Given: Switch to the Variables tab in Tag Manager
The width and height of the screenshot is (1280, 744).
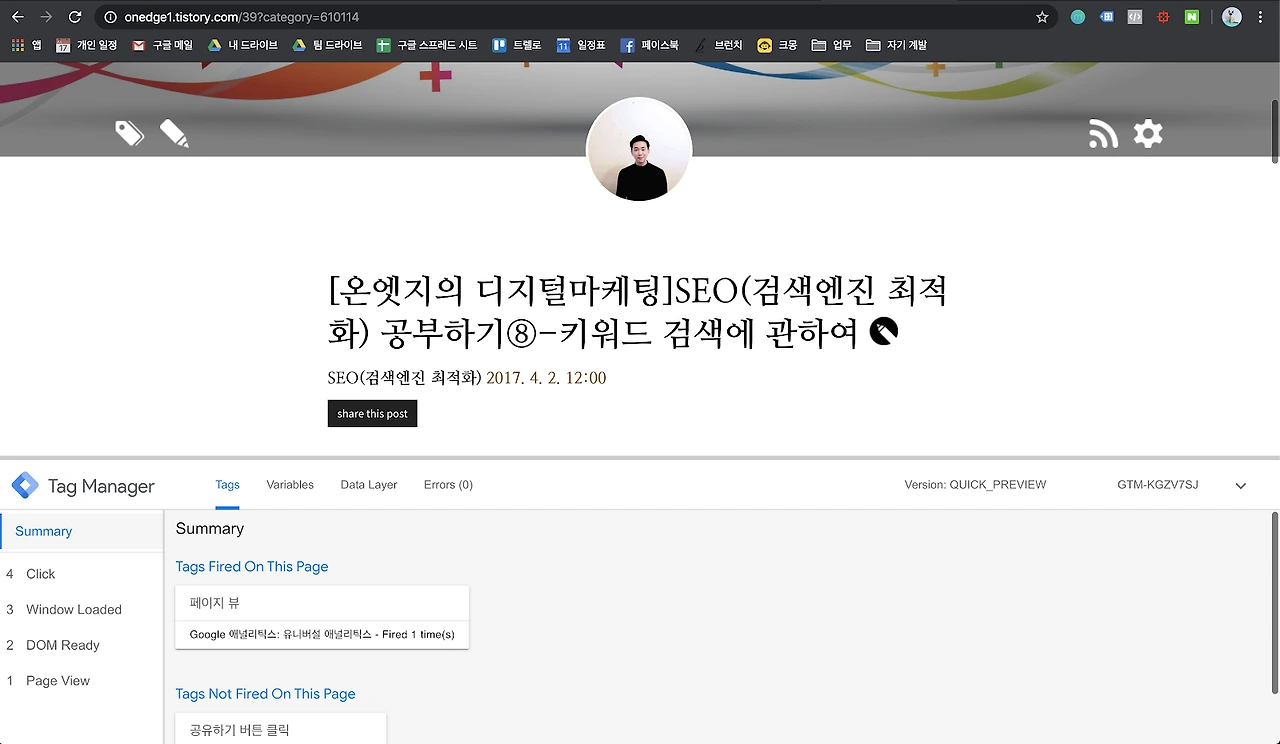Looking at the screenshot, I should 290,485.
